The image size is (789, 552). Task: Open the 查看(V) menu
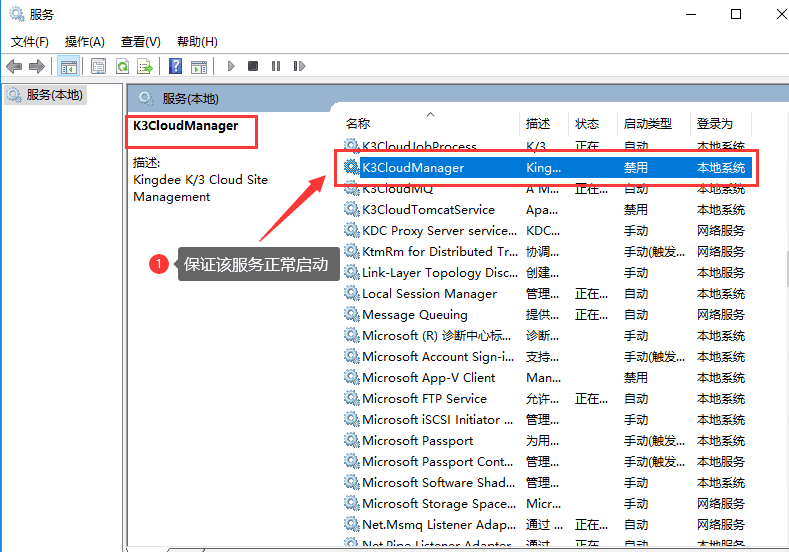[140, 42]
